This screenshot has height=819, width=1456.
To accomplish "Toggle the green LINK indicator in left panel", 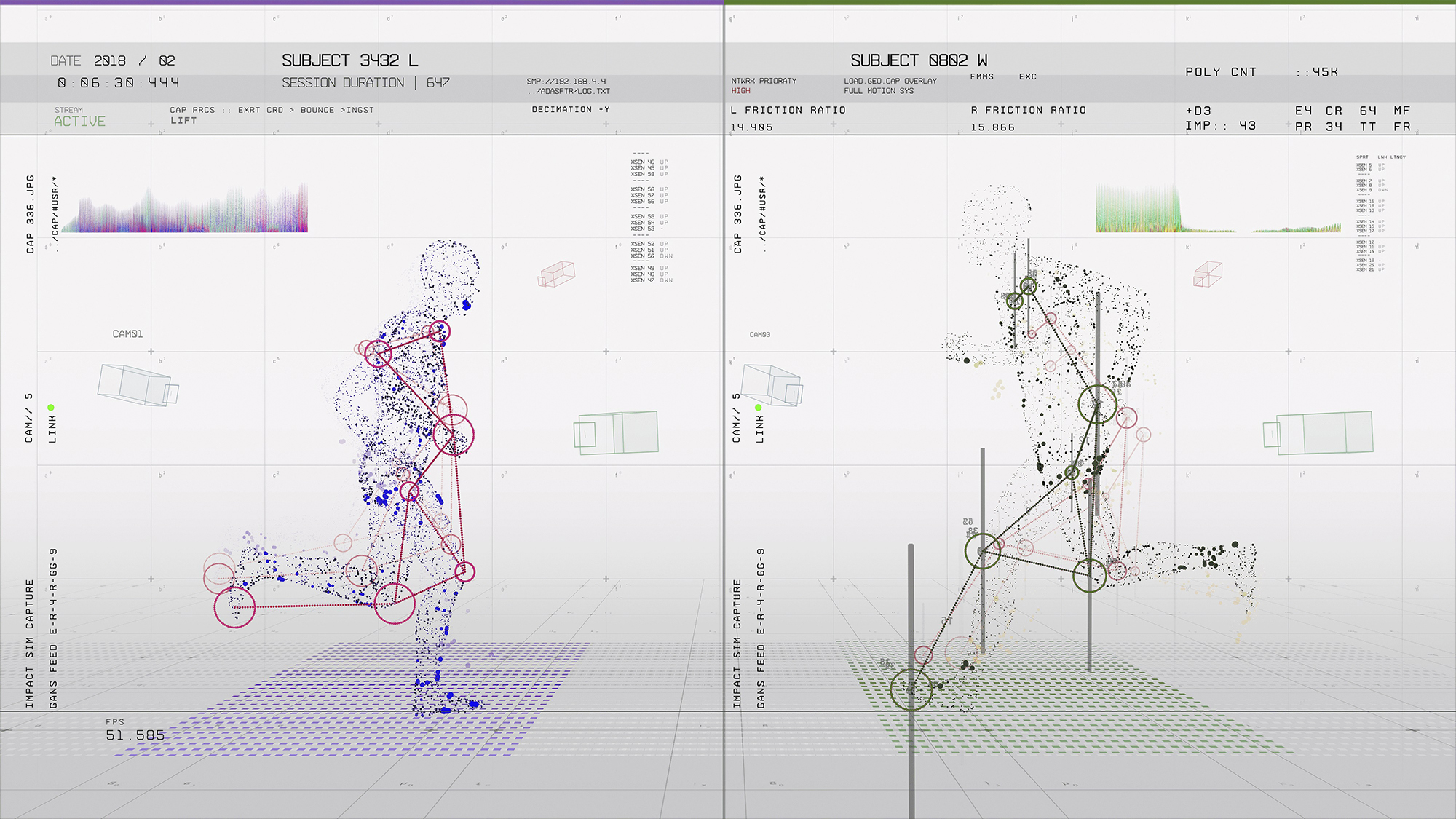I will (51, 408).
